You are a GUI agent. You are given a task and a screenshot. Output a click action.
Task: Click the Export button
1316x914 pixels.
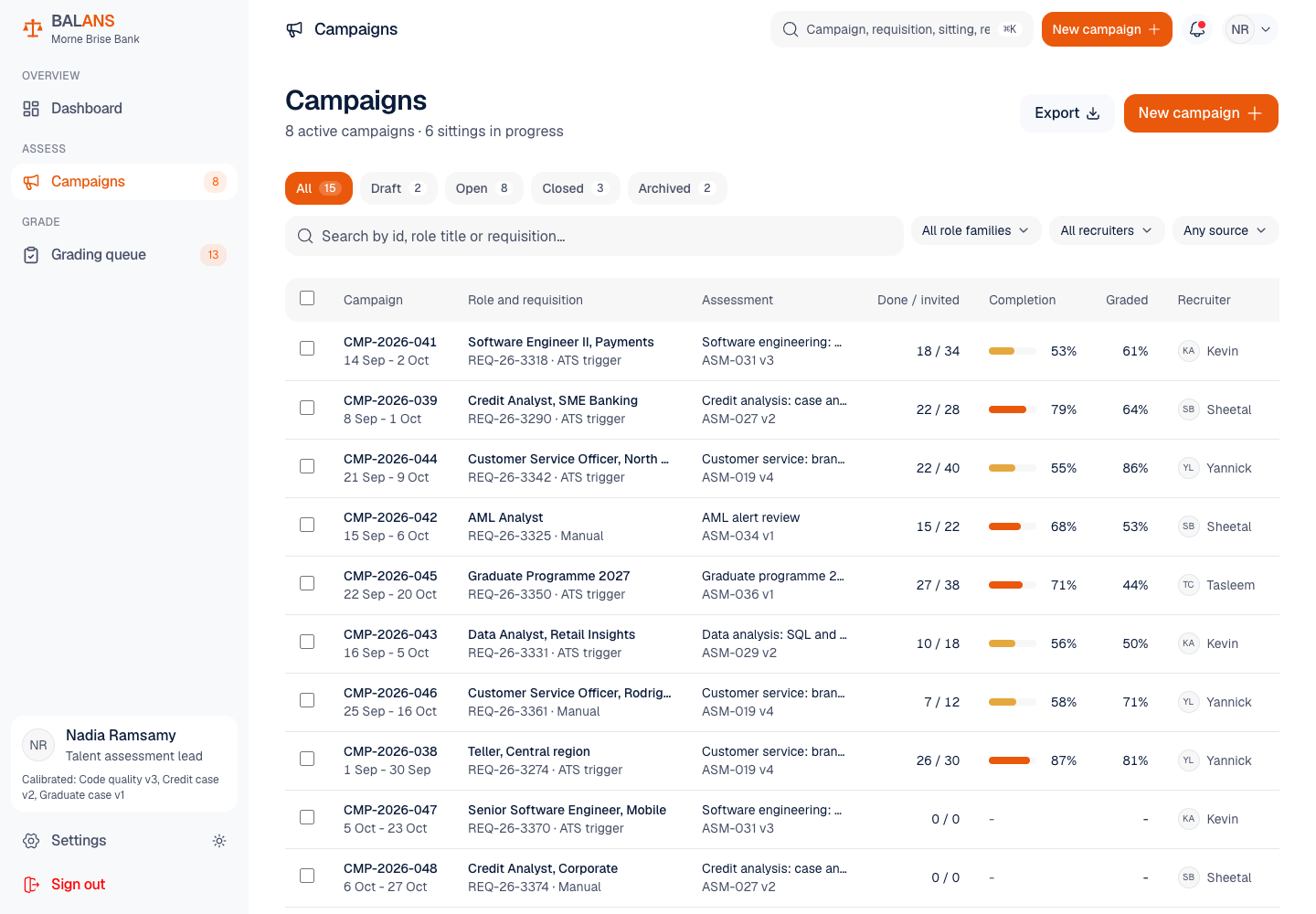click(x=1067, y=113)
